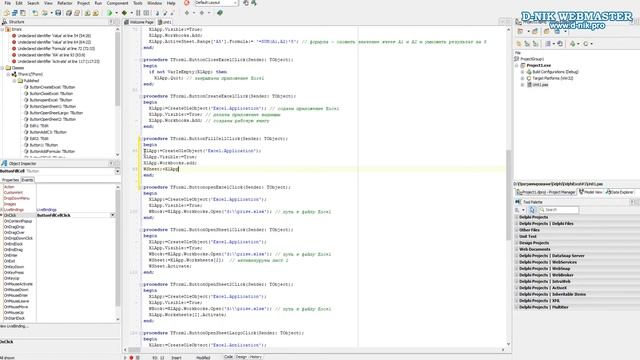
Task: Click the red record macro icon in editor status bar
Action: (131, 358)
